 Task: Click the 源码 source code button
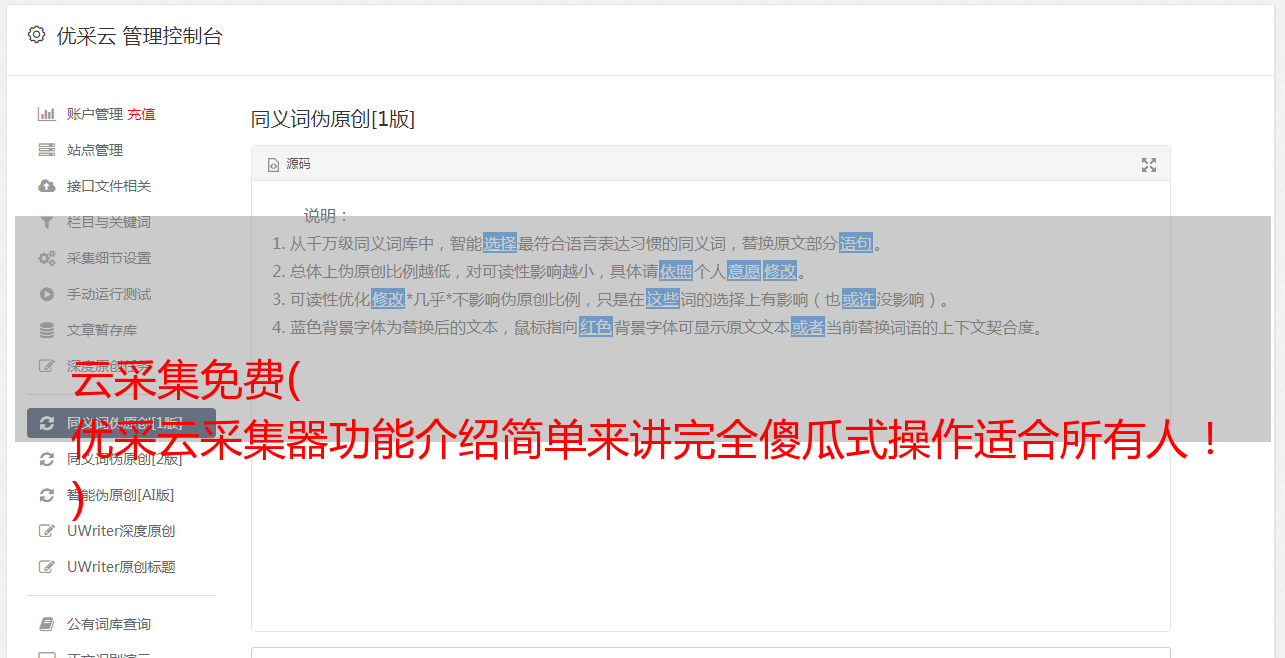pos(289,164)
